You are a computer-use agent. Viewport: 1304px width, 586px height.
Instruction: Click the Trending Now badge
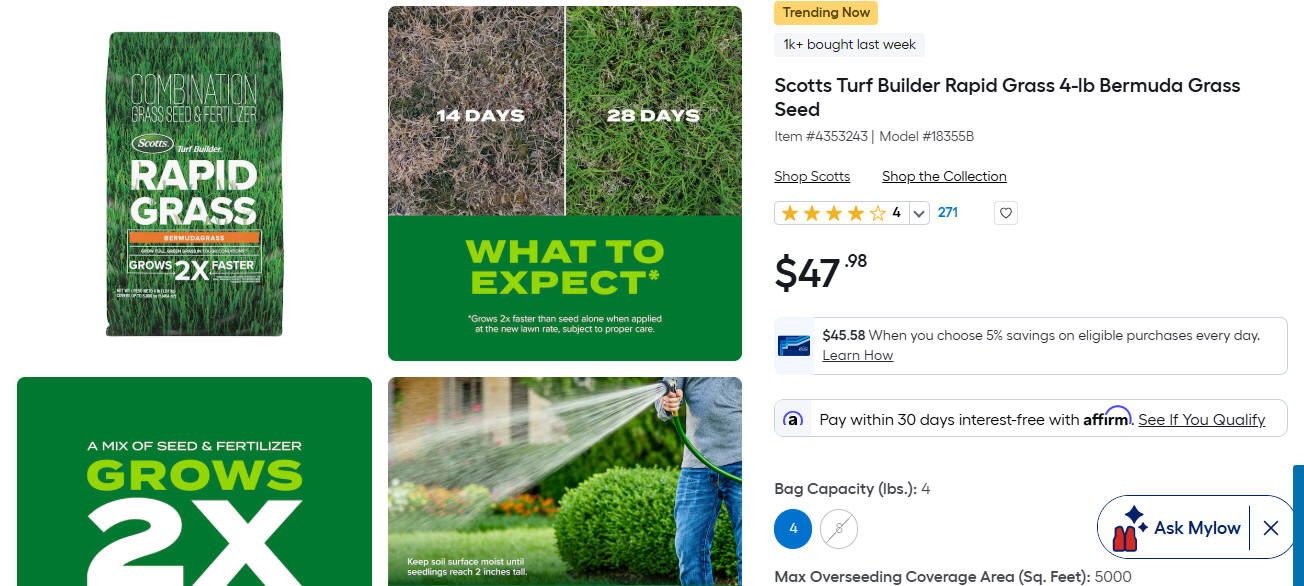click(826, 13)
